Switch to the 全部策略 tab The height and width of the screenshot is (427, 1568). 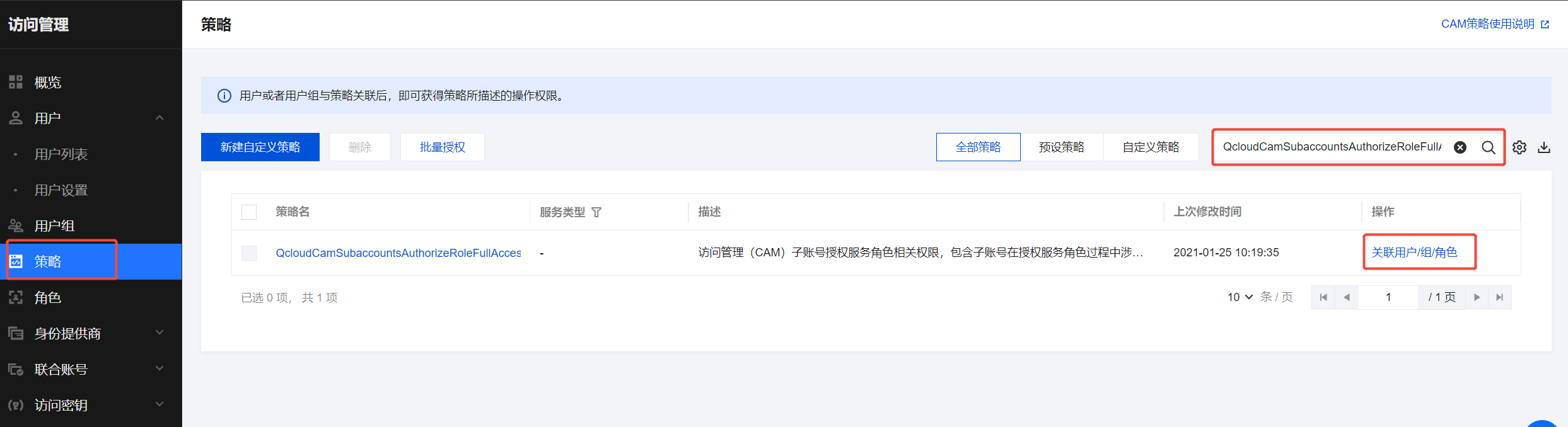978,147
